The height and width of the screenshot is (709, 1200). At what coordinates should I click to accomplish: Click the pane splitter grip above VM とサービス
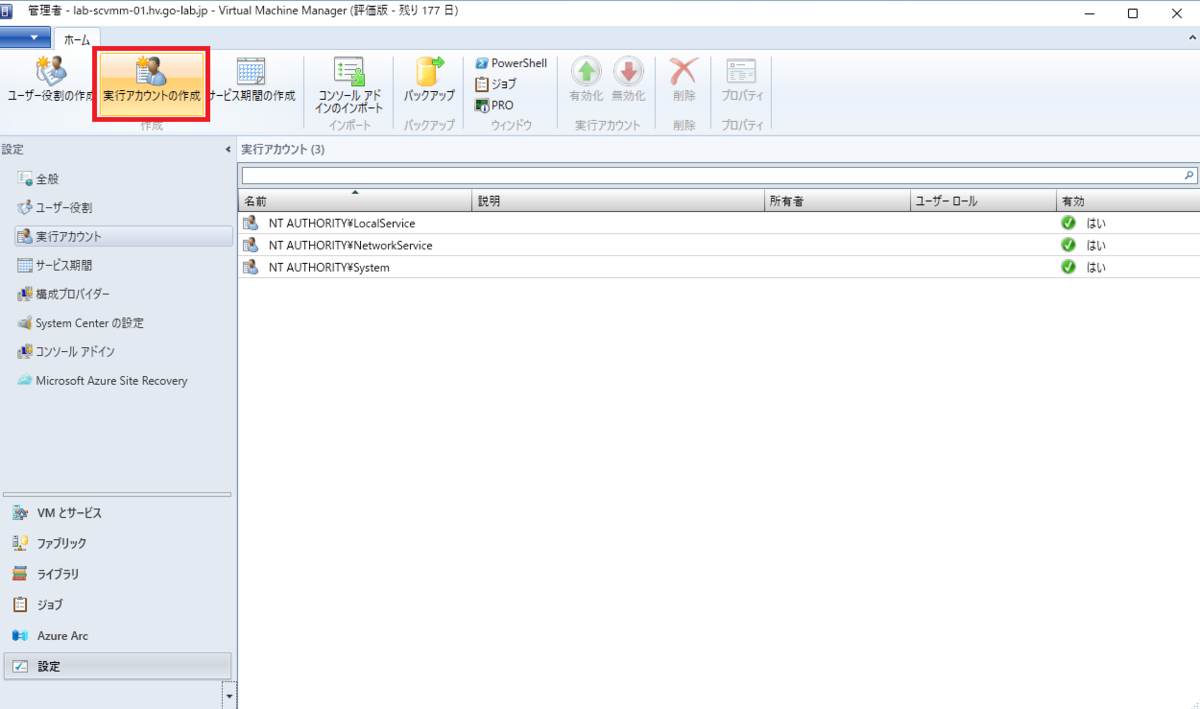coord(118,494)
